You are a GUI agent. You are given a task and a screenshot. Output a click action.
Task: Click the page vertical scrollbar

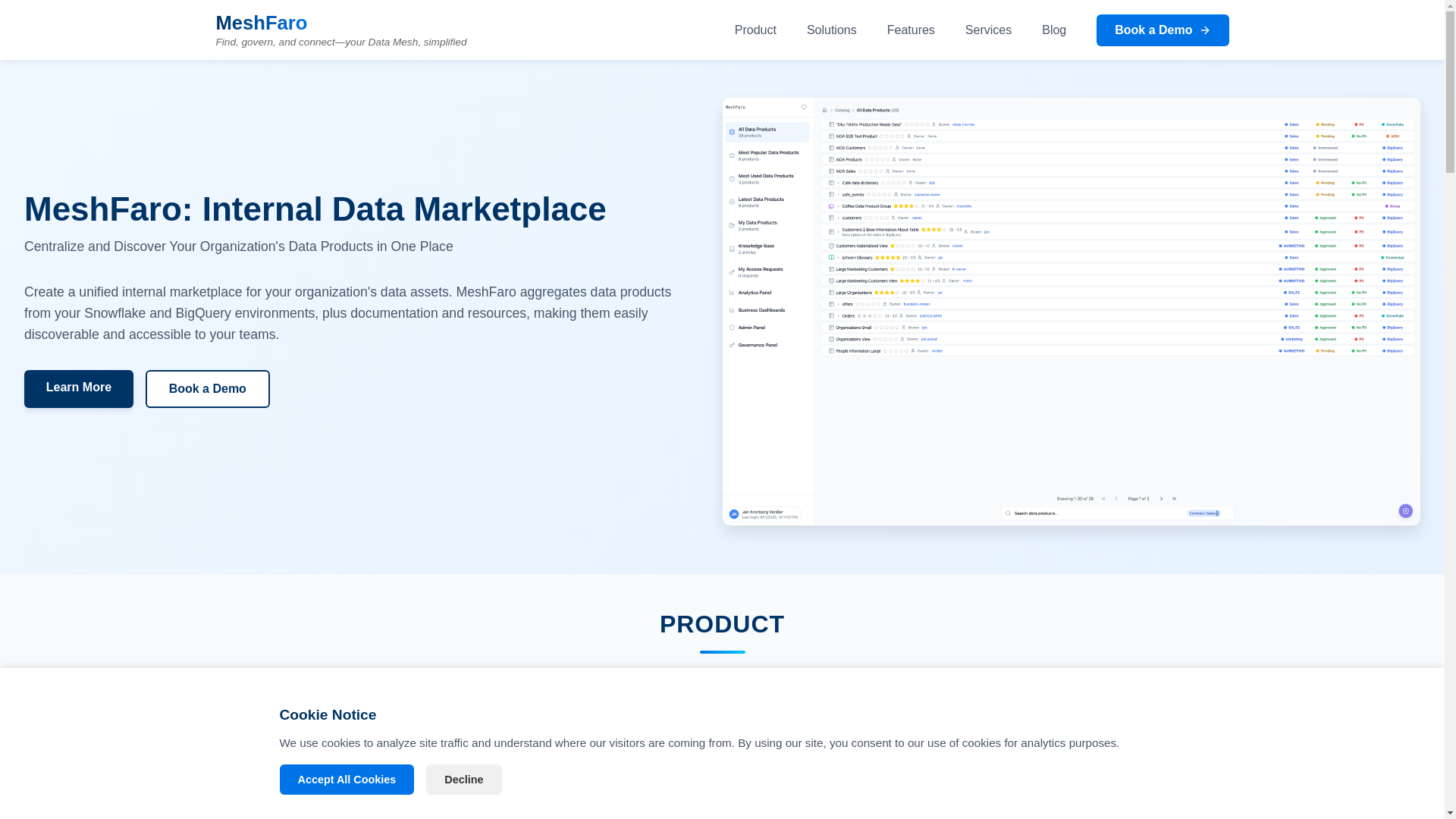pyautogui.click(x=1450, y=409)
